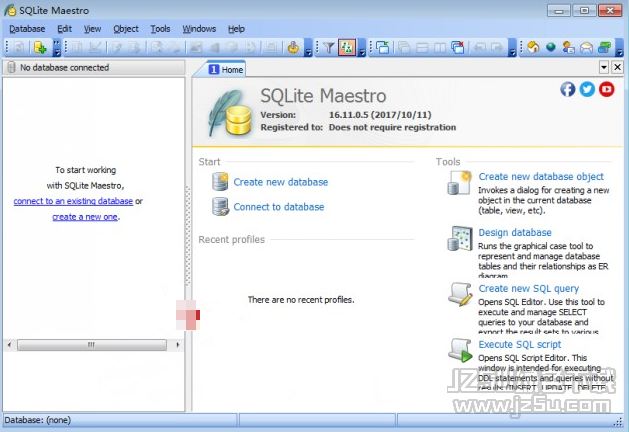Click the envelope email toolbar icon
Screen dimensions: 629x432
click(586, 48)
